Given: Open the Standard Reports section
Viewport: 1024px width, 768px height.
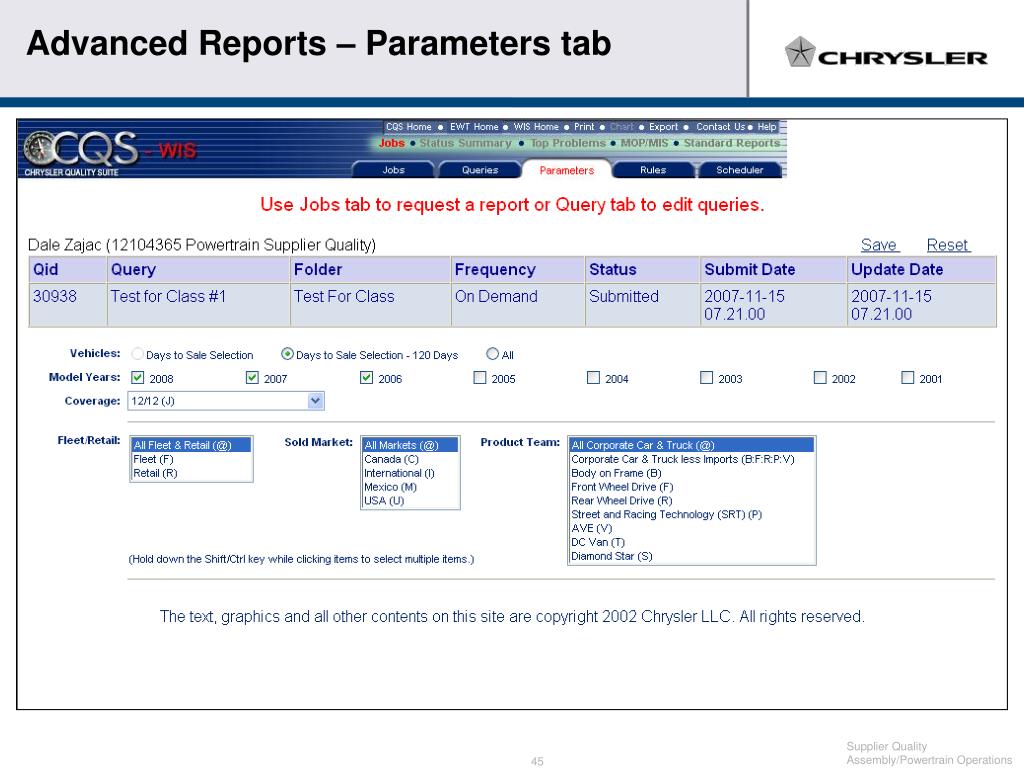Looking at the screenshot, I should tap(731, 143).
